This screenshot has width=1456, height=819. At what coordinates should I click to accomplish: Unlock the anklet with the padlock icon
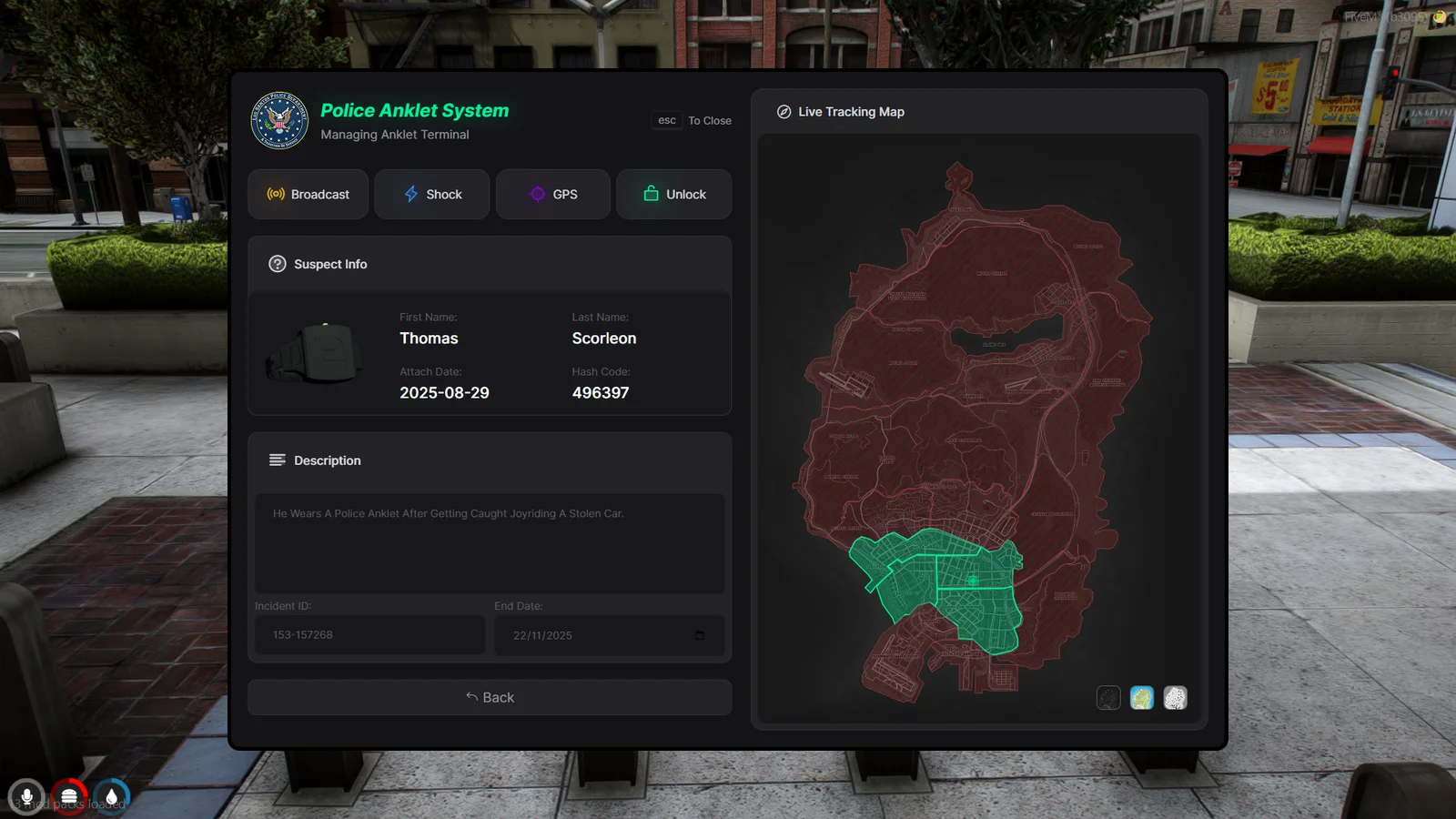(673, 194)
